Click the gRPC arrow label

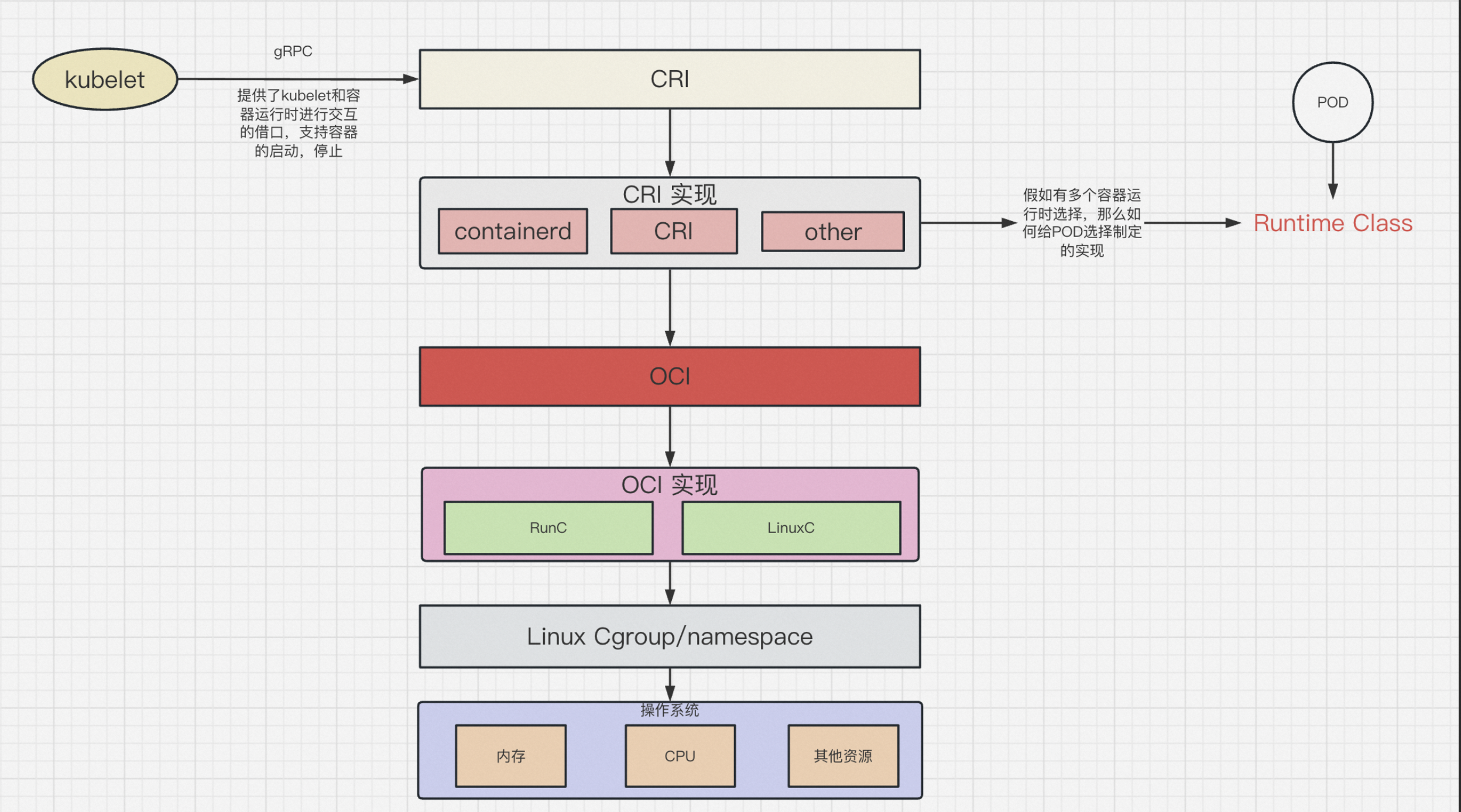[293, 51]
